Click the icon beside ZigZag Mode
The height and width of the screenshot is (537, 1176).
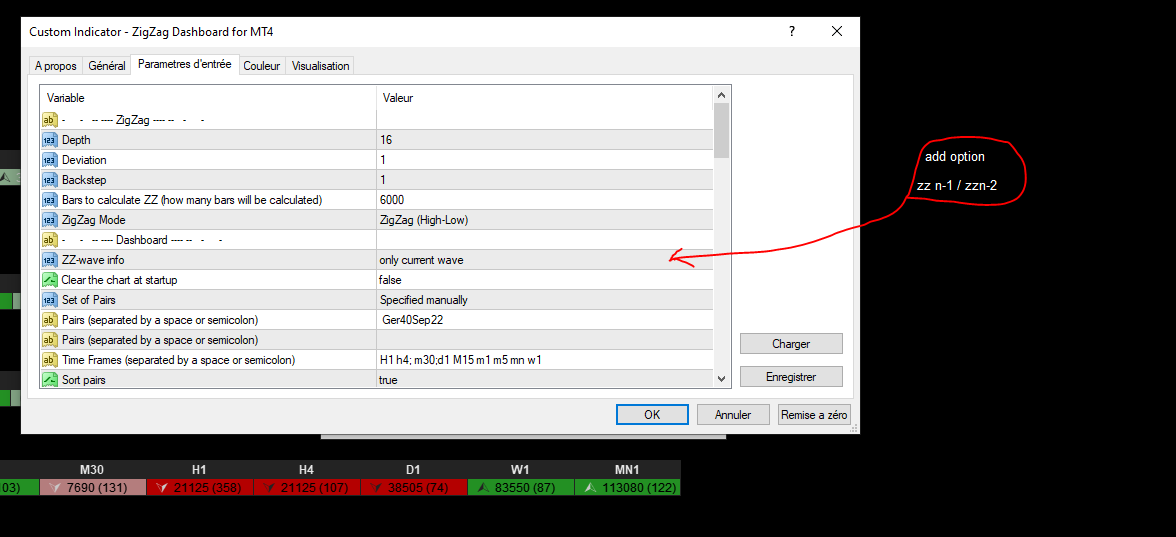tap(50, 220)
